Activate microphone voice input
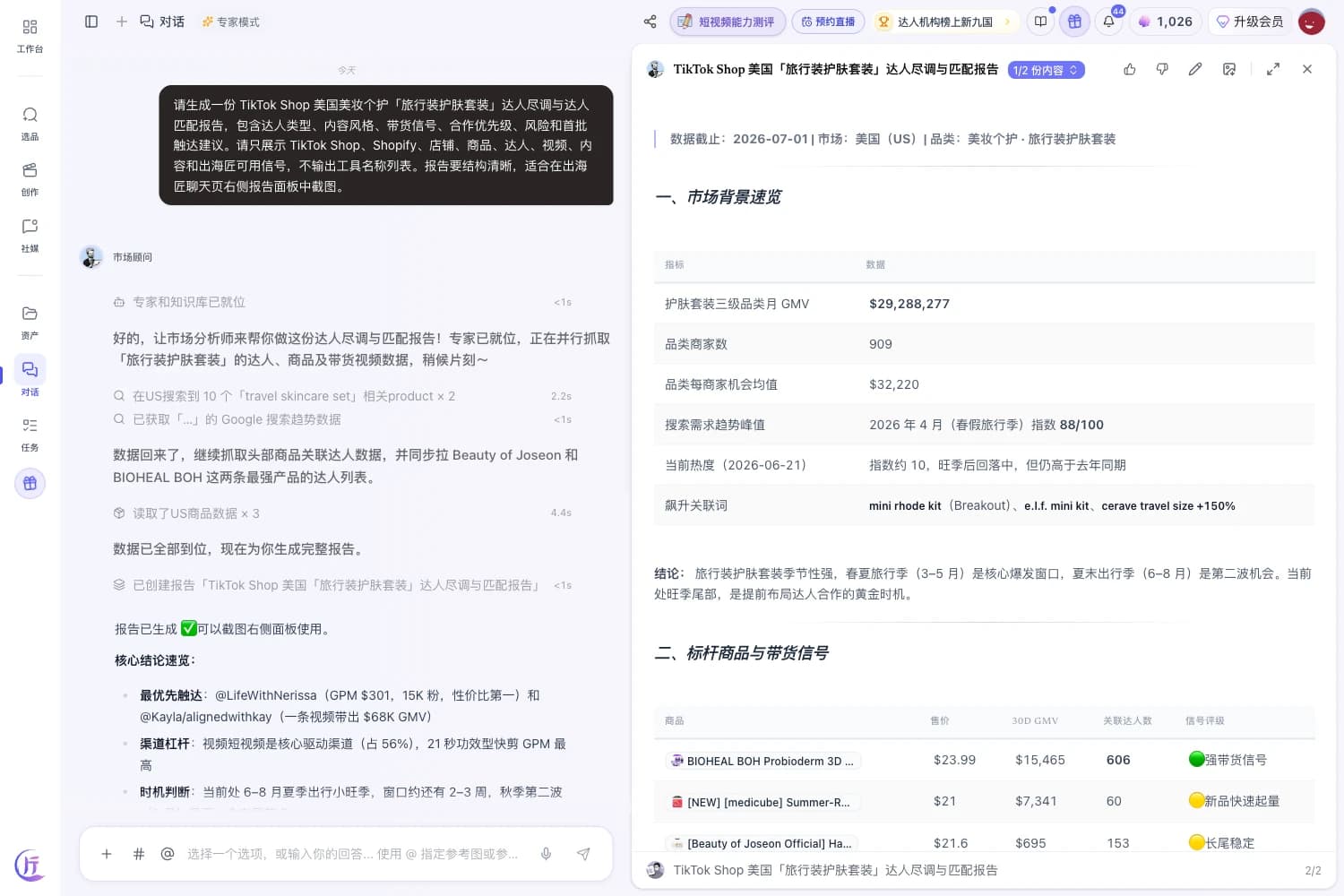The height and width of the screenshot is (896, 1344). coord(546,854)
